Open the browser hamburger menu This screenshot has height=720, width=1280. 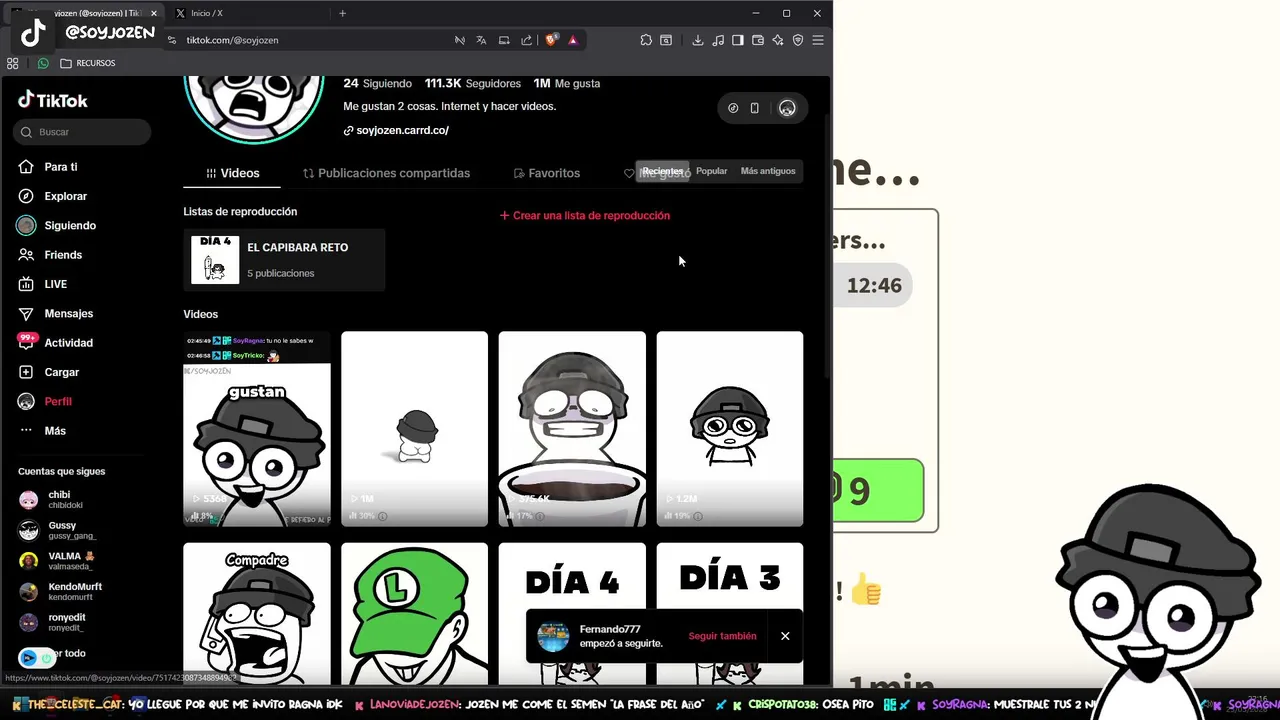click(x=818, y=40)
